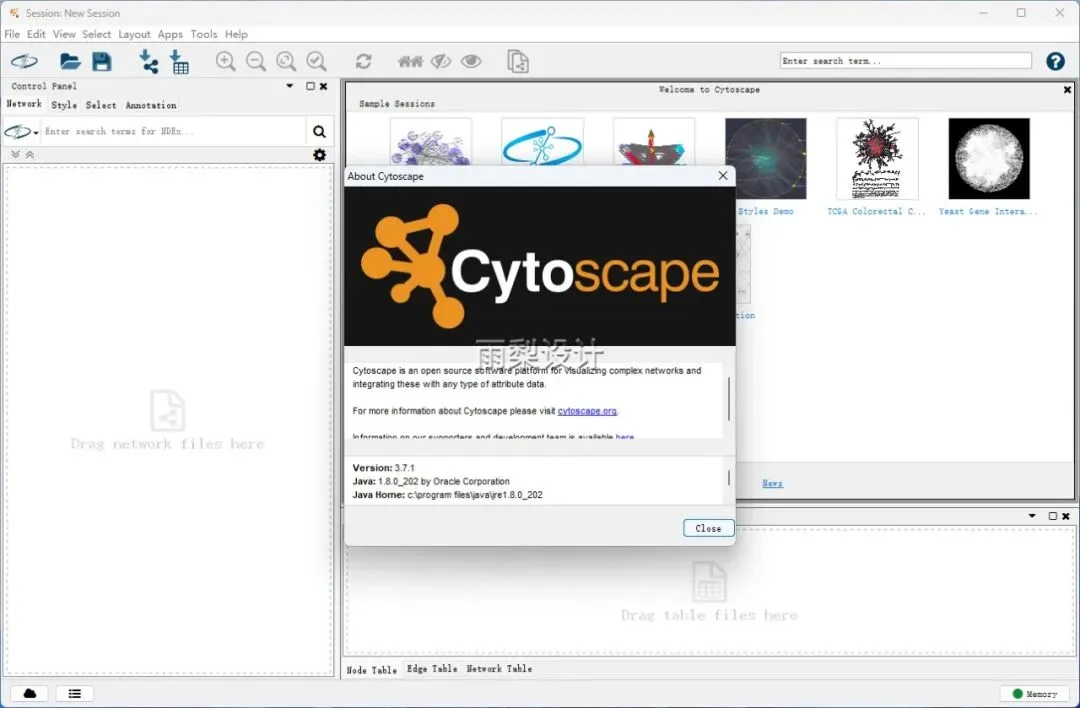The width and height of the screenshot is (1080, 708).
Task: Open Styles Demo sample session link
Action: pyautogui.click(x=765, y=211)
